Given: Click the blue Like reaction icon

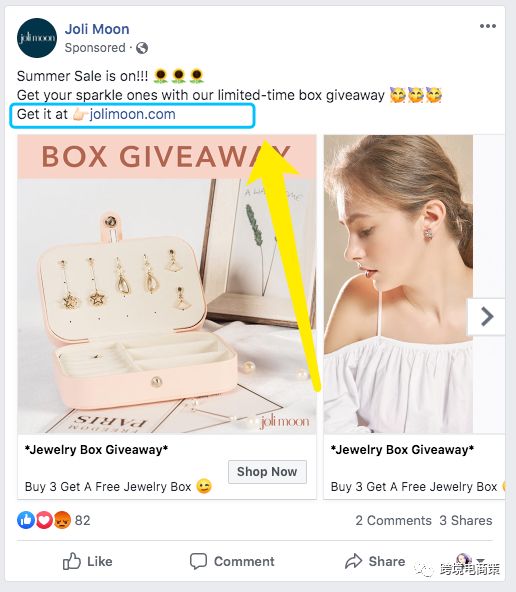Looking at the screenshot, I should [x=26, y=520].
